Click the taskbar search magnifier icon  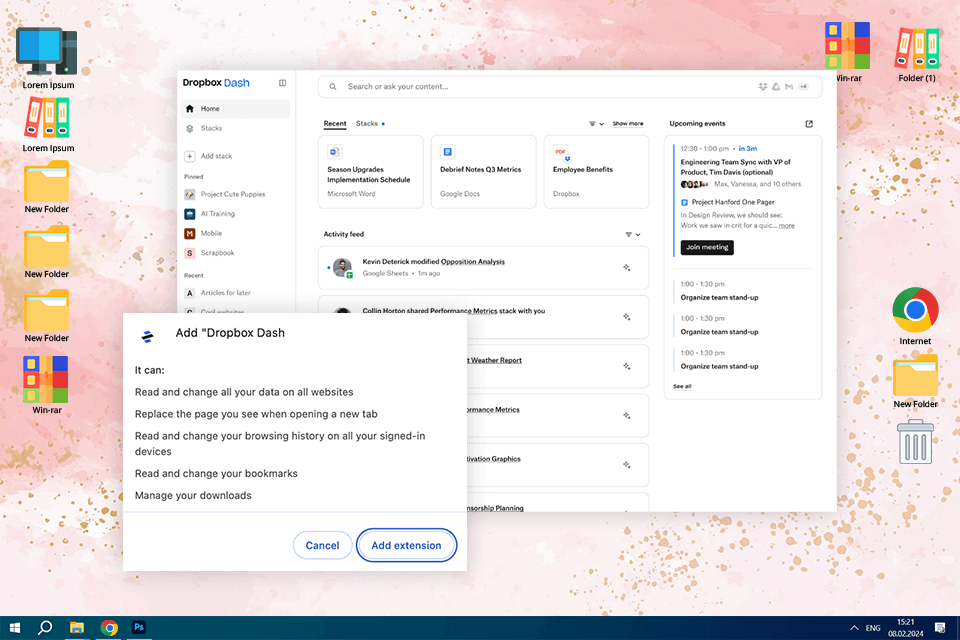pyautogui.click(x=45, y=628)
